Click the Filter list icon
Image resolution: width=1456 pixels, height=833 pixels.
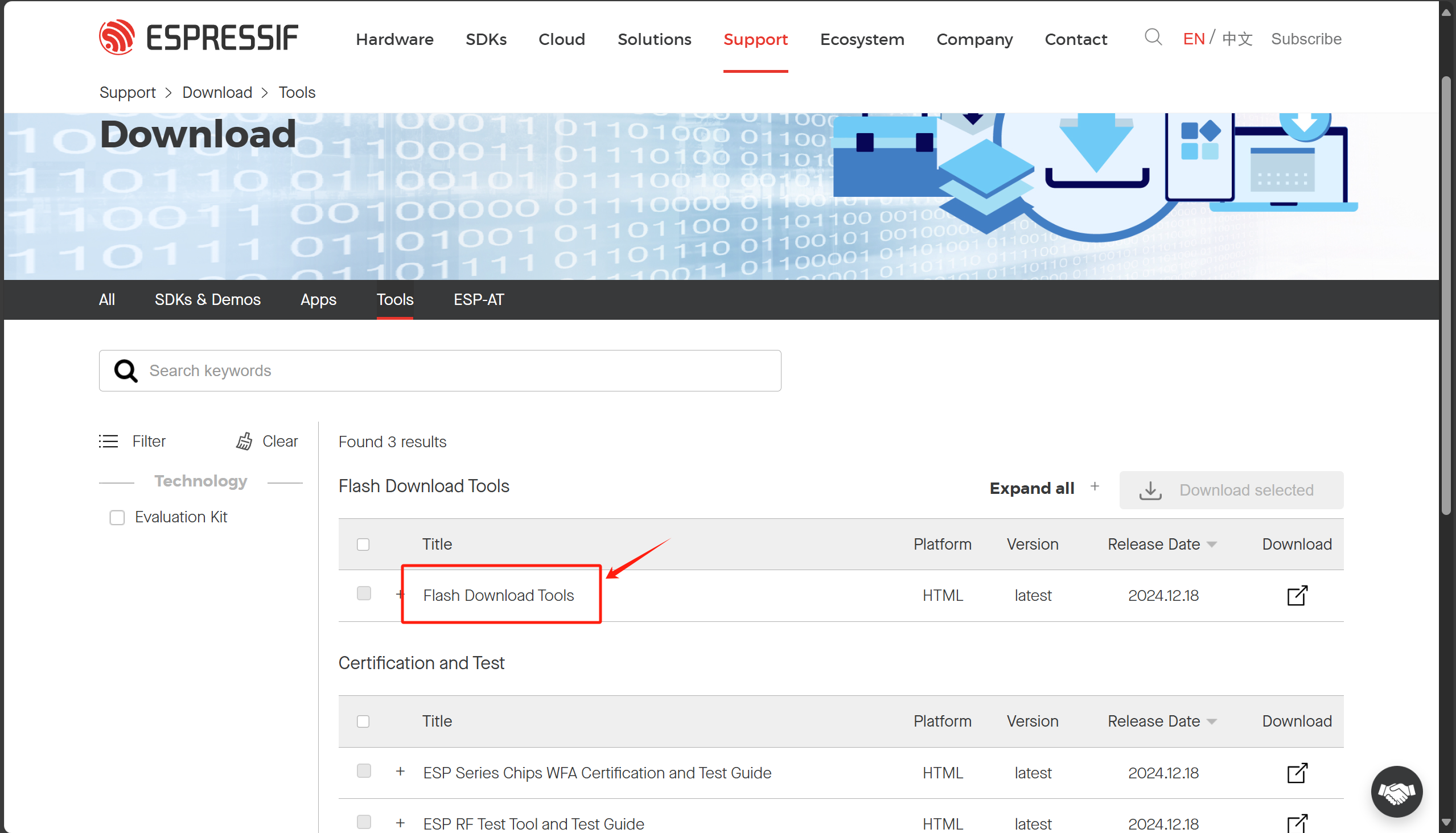(x=108, y=441)
